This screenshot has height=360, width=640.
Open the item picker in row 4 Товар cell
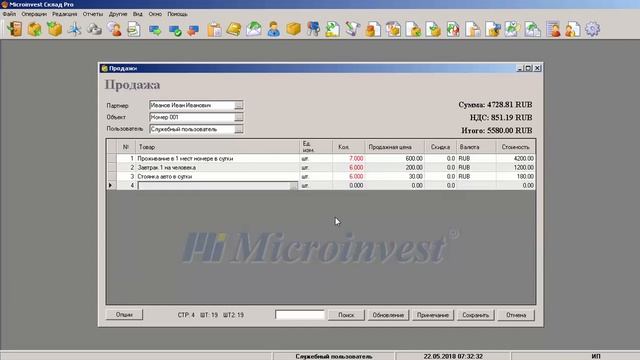click(293, 186)
